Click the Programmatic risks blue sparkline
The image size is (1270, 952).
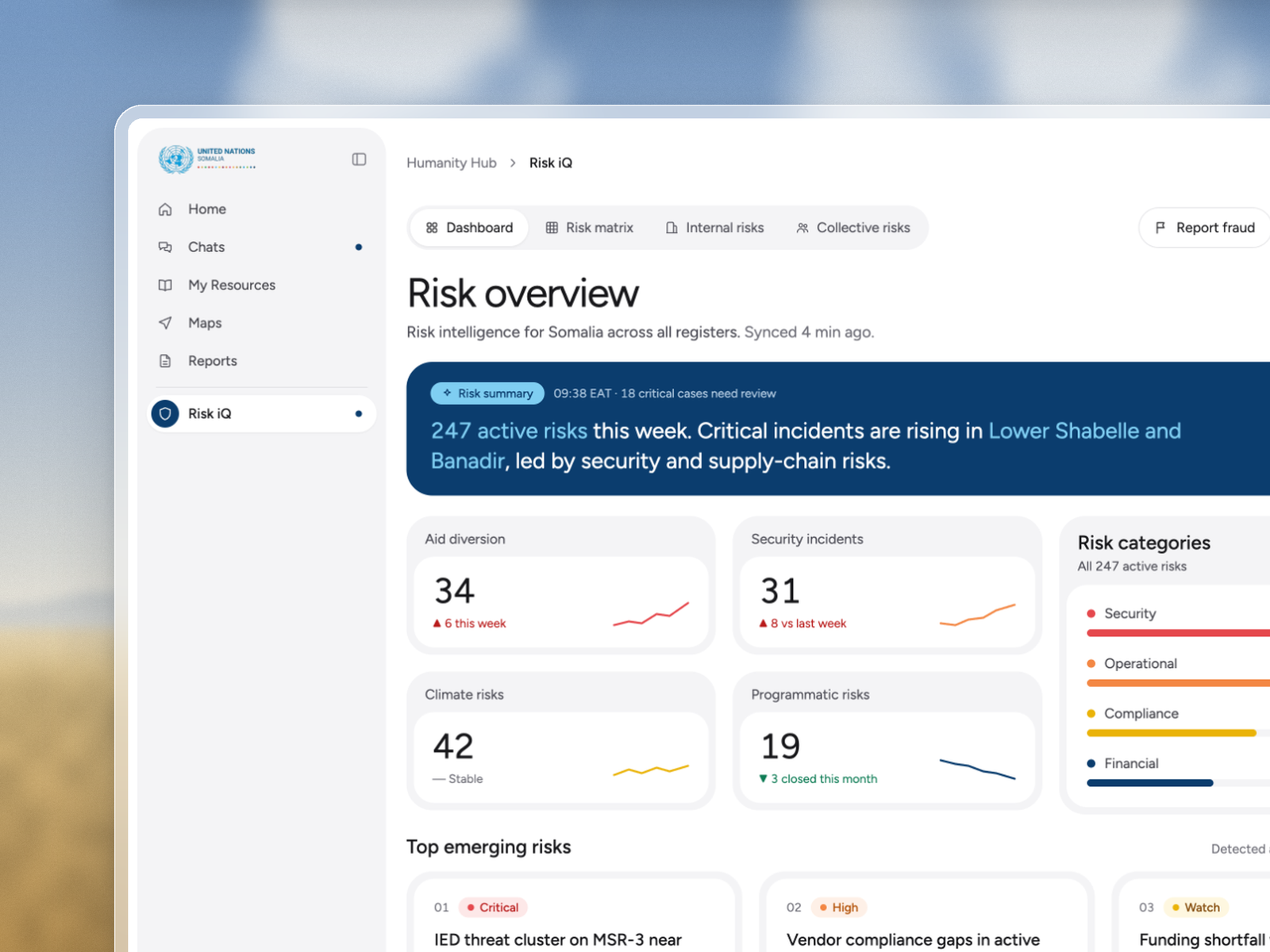pos(977,769)
